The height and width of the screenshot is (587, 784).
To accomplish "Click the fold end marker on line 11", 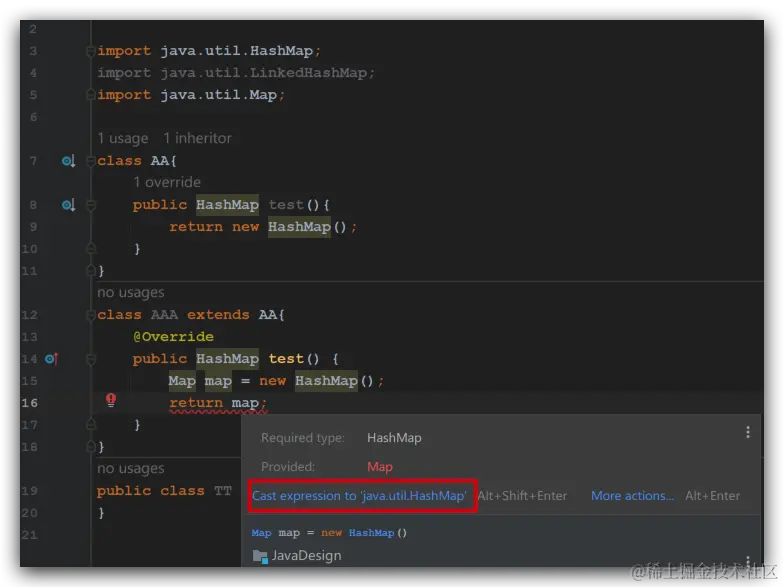I will (x=91, y=270).
